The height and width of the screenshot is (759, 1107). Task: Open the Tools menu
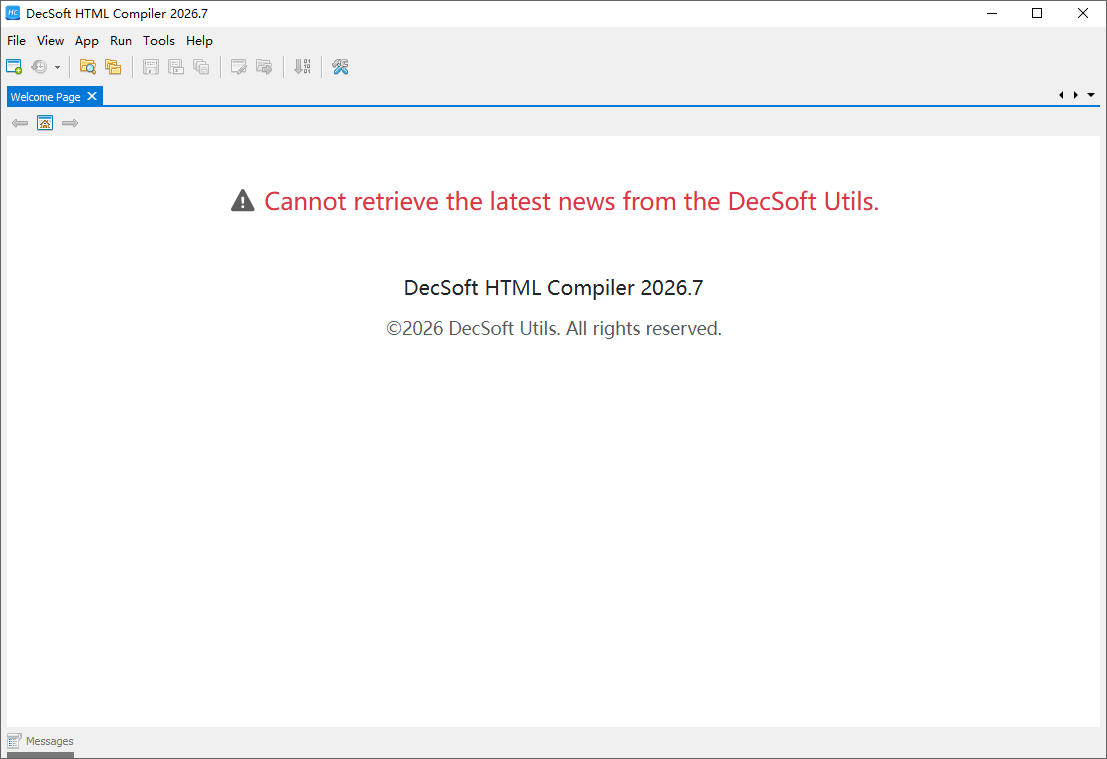click(159, 40)
